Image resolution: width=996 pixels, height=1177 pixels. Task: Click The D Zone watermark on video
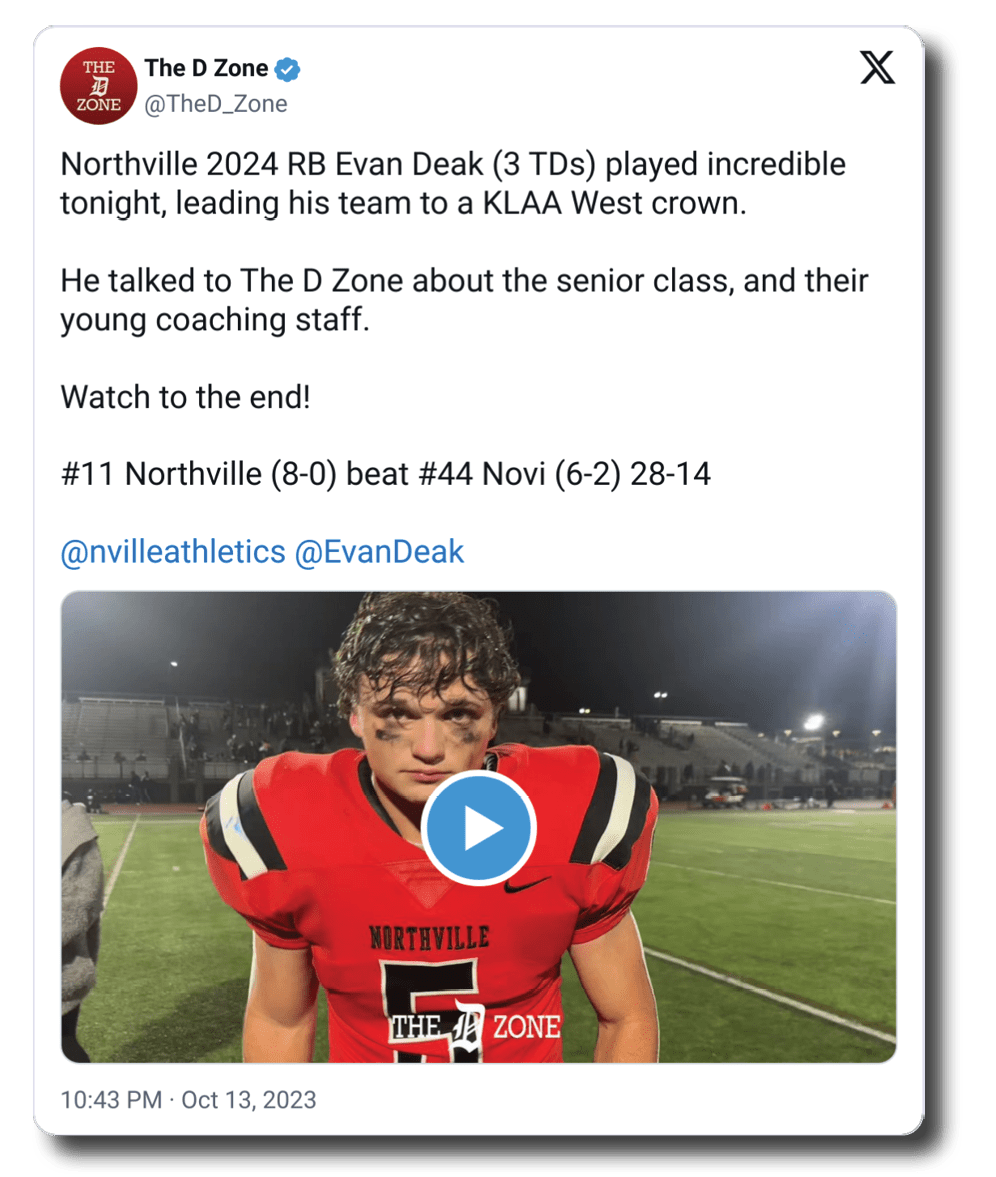(475, 1025)
